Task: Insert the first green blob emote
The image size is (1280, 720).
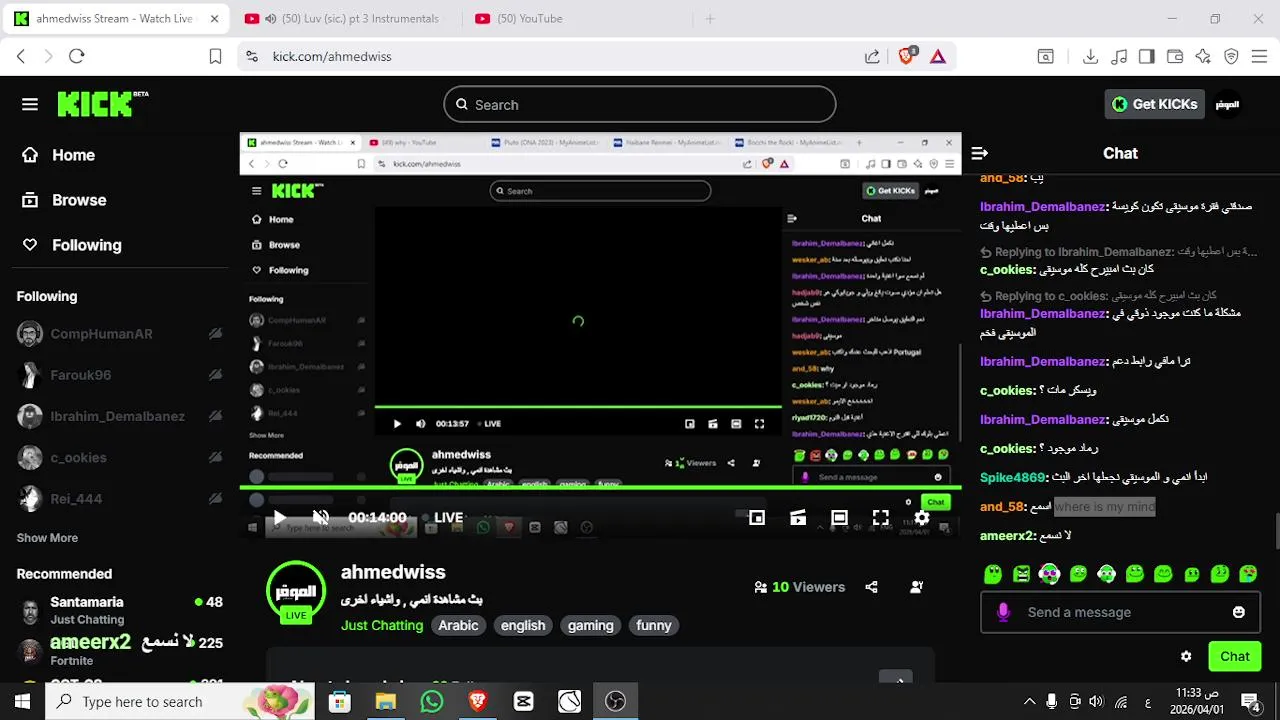Action: [993, 574]
